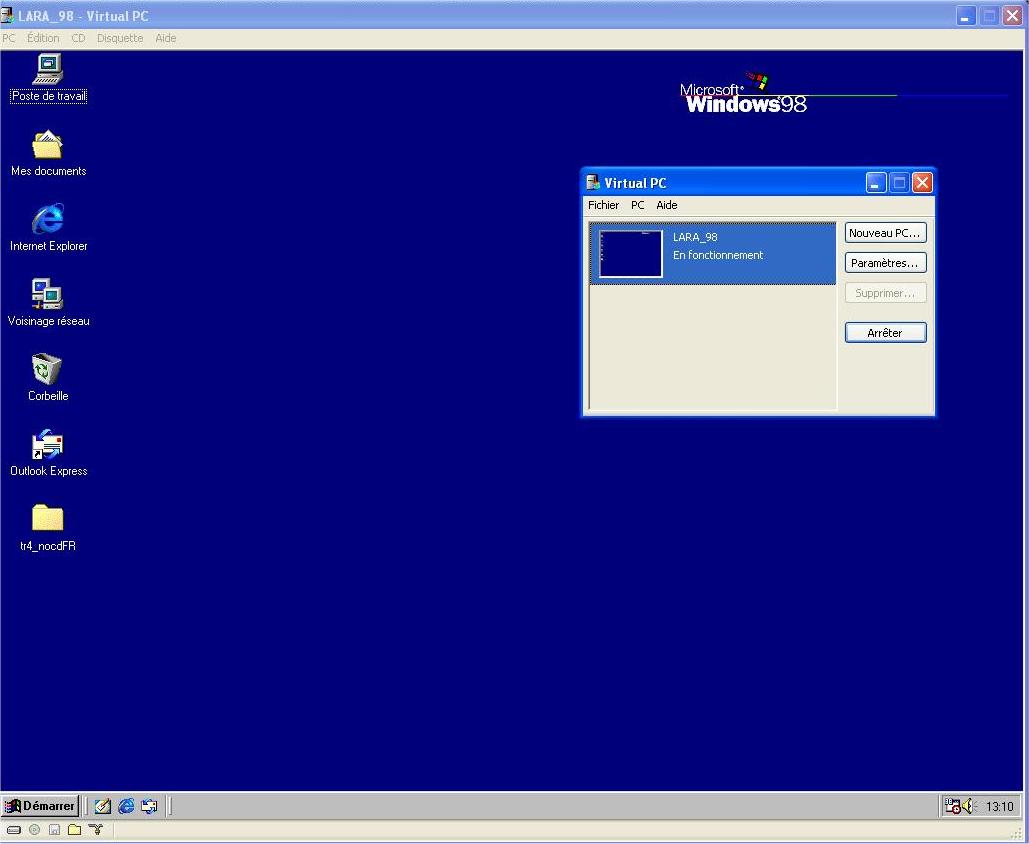This screenshot has width=1029, height=844.
Task: Open the CD menu
Action: (78, 38)
